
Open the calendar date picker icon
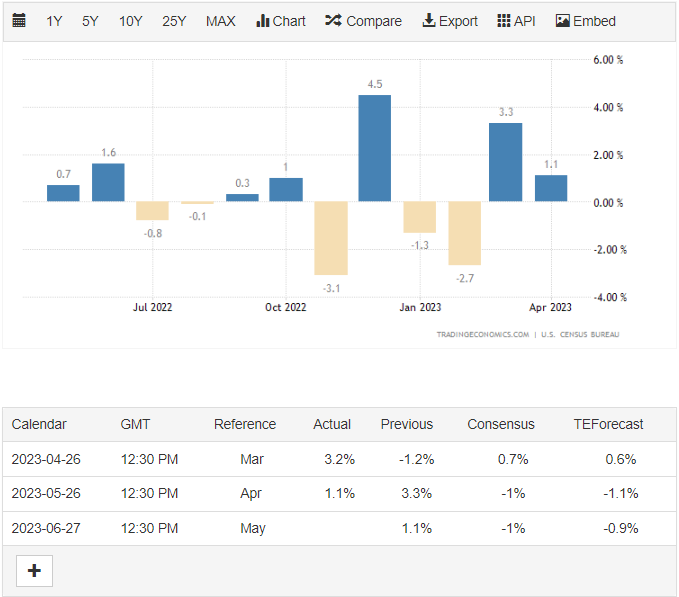click(19, 21)
